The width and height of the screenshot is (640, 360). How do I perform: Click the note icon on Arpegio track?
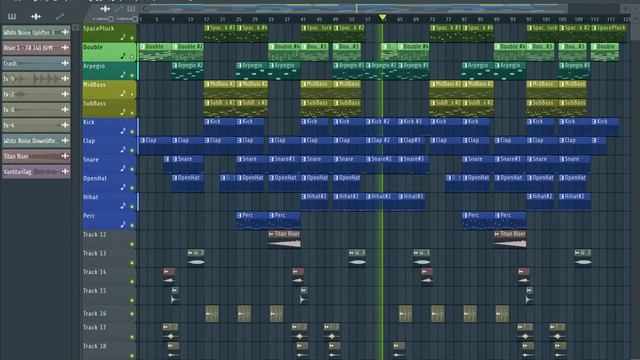coord(123,75)
